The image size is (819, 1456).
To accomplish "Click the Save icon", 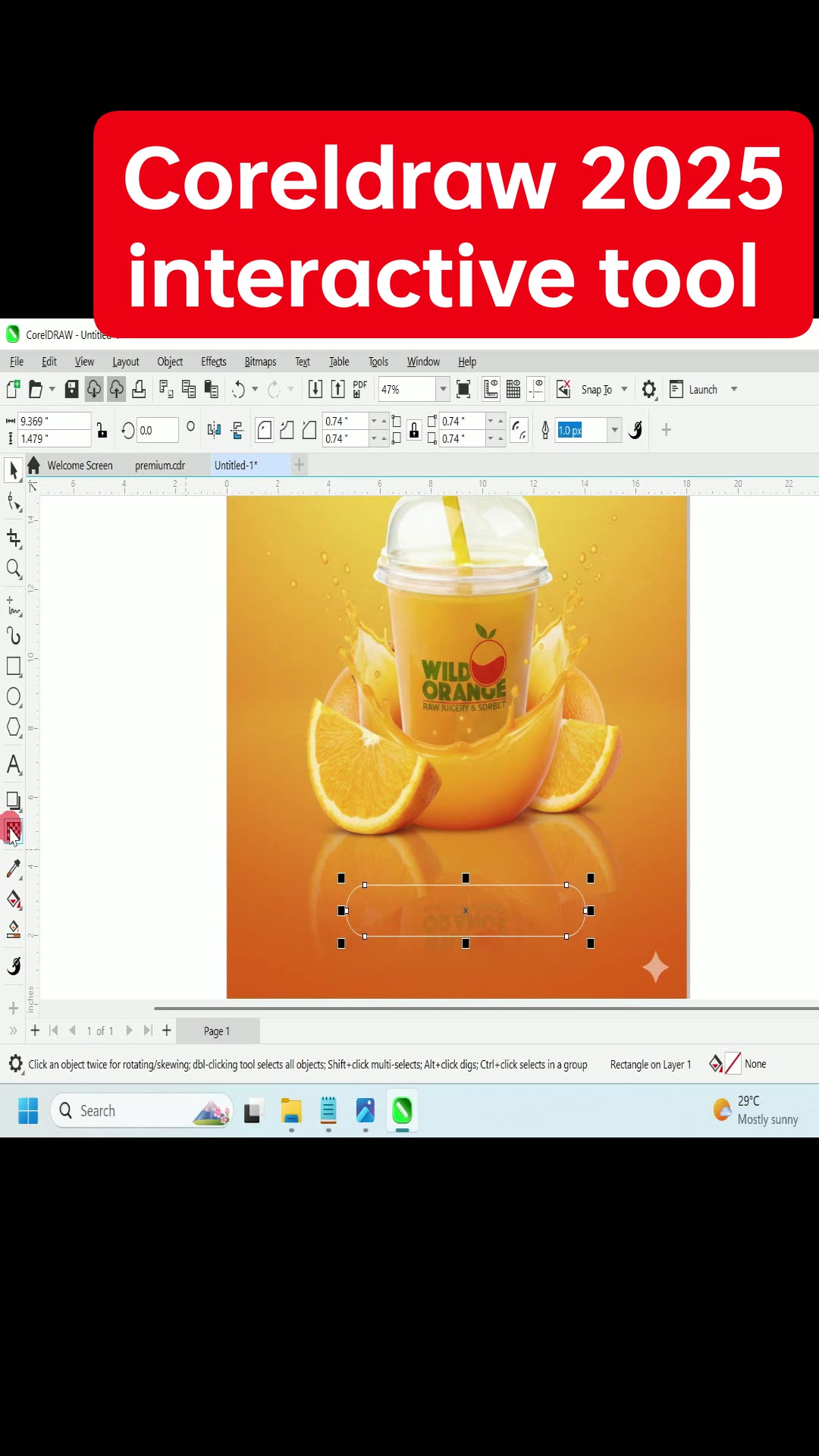I will tap(71, 390).
